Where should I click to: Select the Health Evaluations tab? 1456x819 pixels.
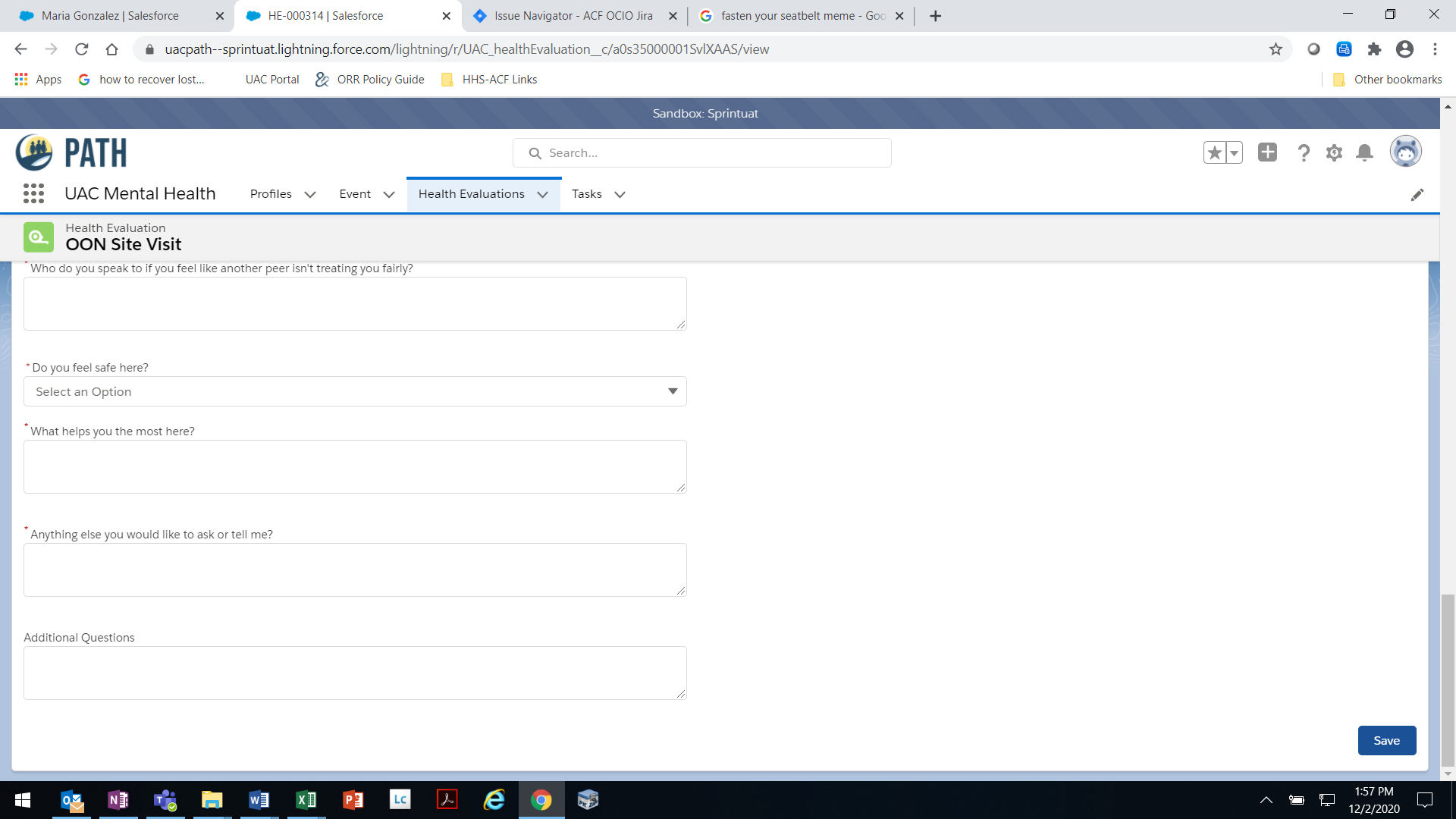click(x=471, y=194)
